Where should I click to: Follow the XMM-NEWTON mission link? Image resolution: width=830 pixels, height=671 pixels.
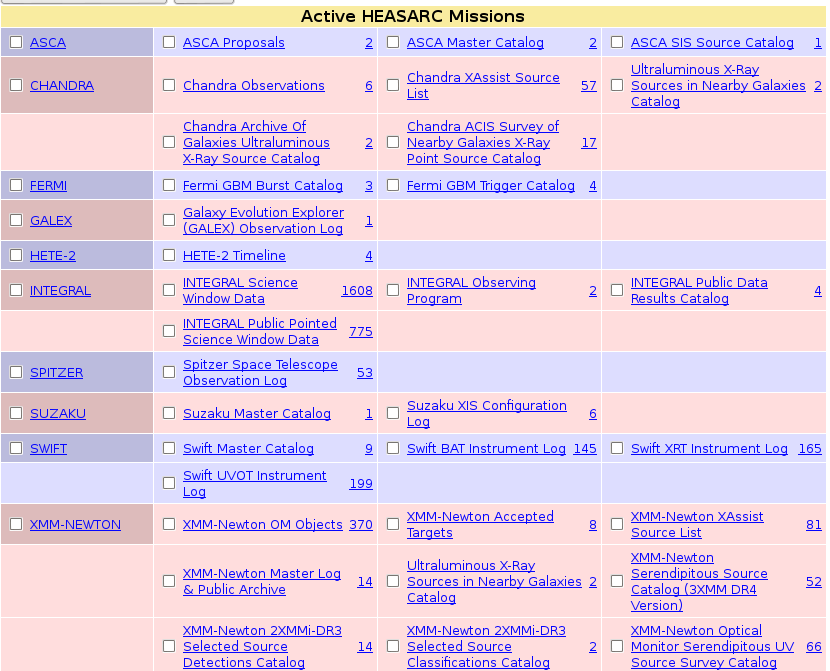[x=75, y=524]
